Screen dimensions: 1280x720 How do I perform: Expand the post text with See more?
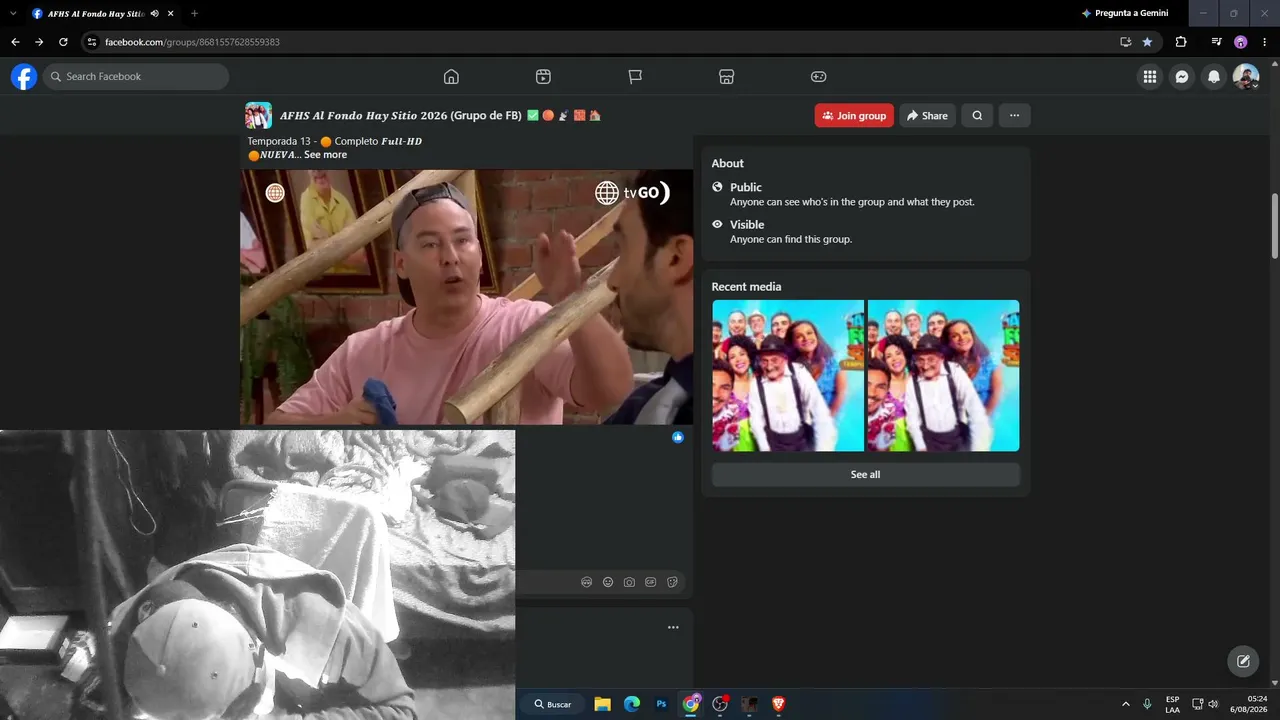pos(325,155)
